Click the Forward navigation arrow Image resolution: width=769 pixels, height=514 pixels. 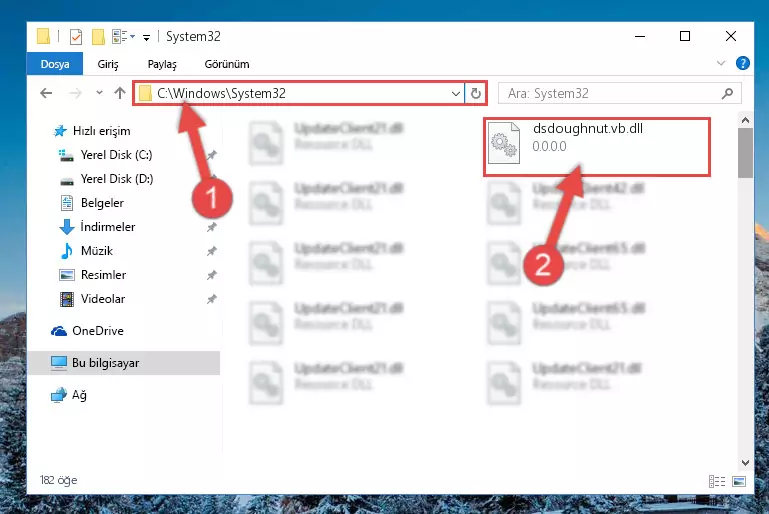tap(75, 93)
